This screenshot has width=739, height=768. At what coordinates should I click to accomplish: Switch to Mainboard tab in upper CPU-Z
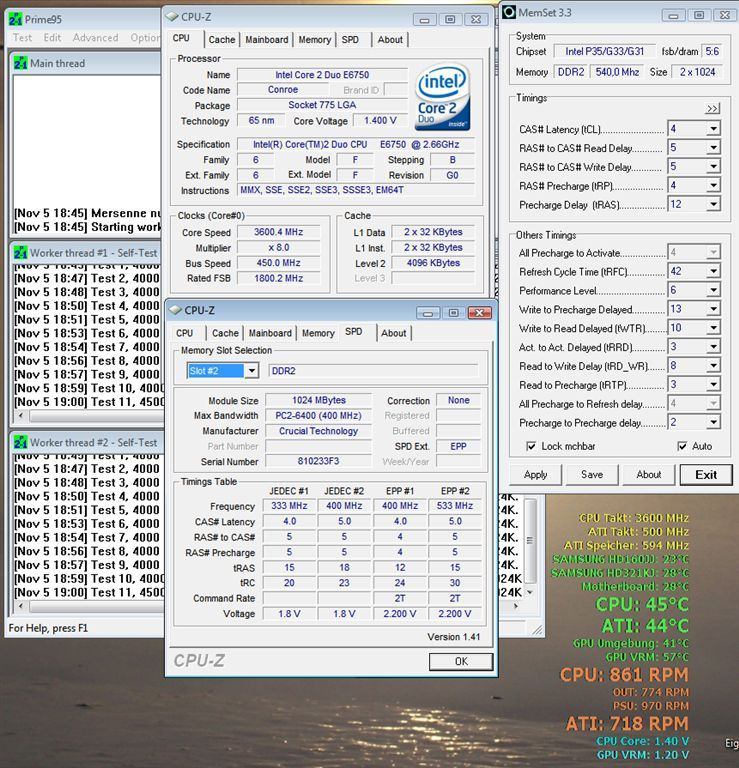(x=267, y=40)
